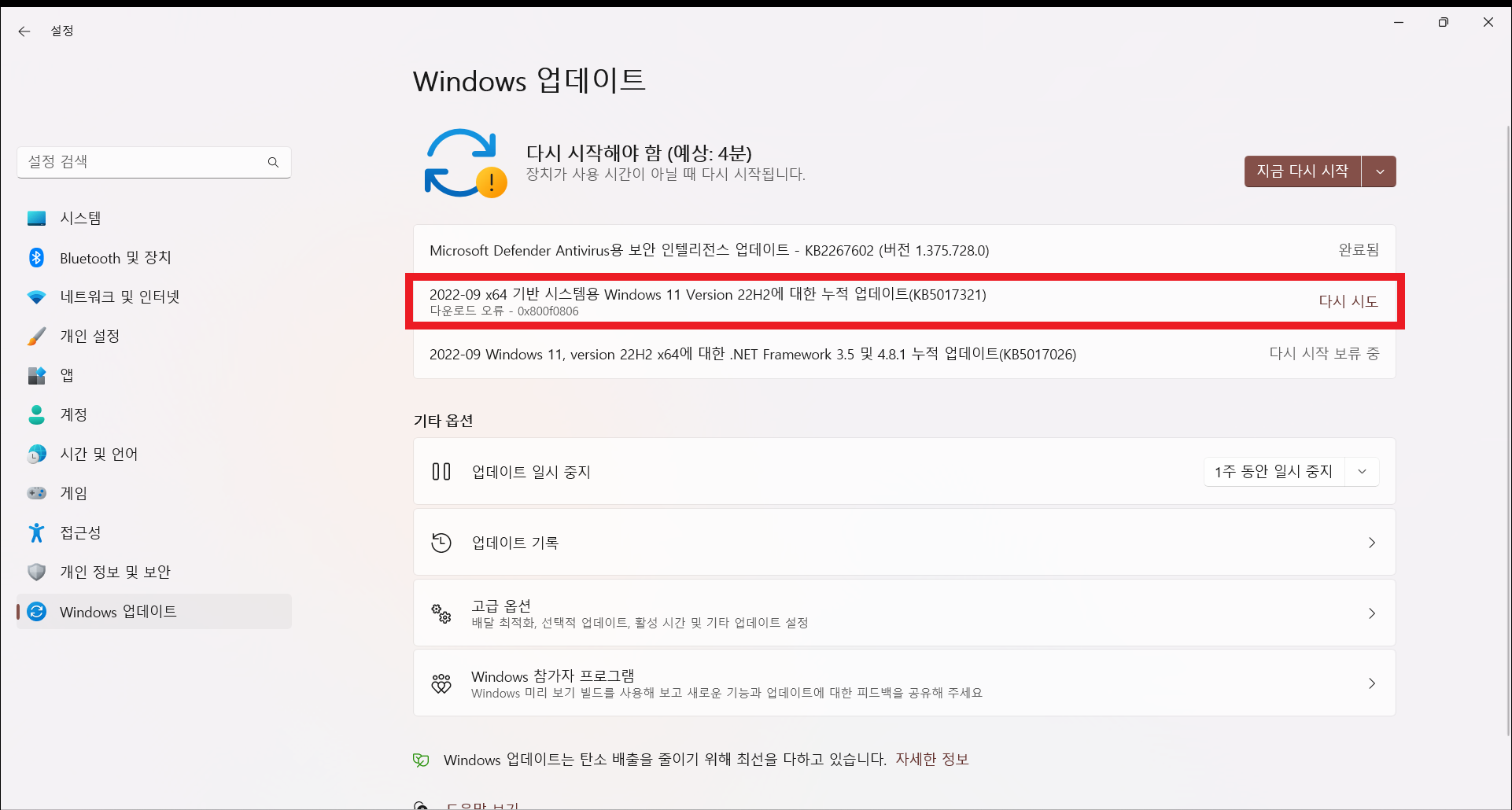
Task: Open 시스템 settings category
Action: (154, 219)
